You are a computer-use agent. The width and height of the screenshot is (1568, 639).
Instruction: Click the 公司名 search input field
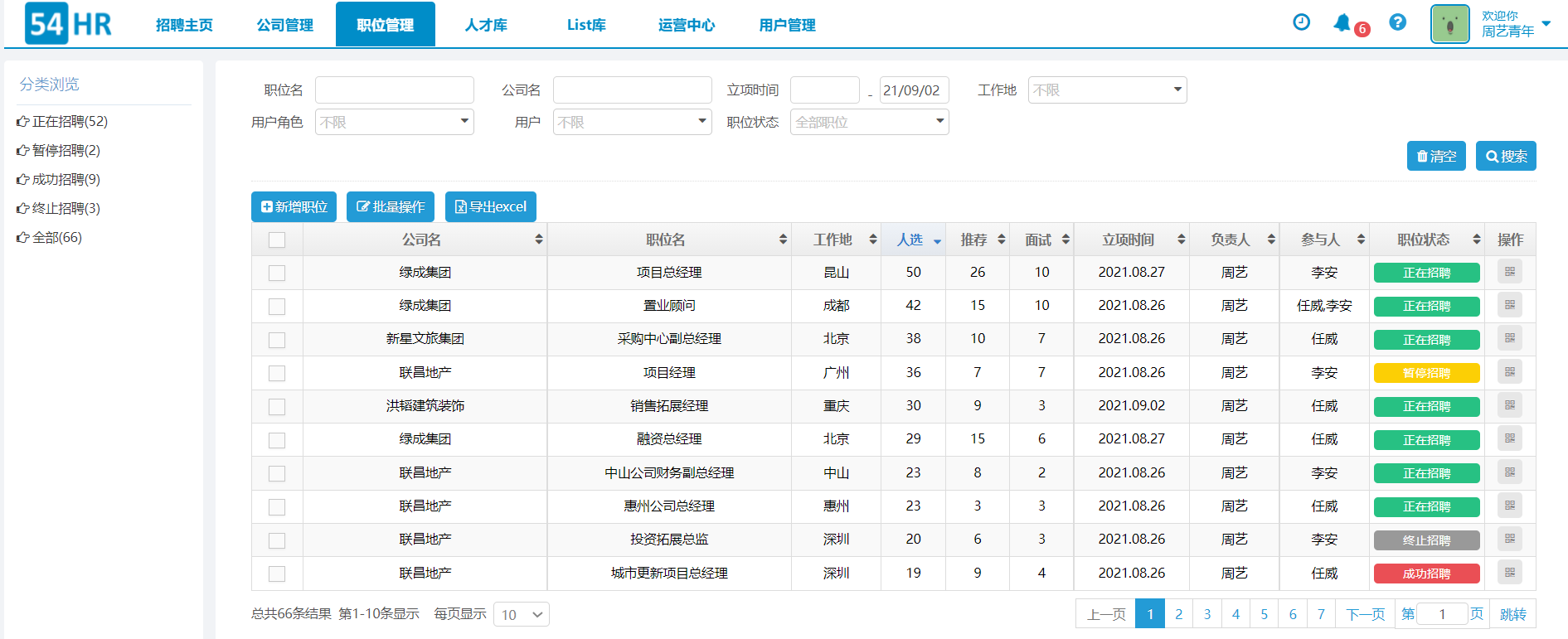click(632, 90)
